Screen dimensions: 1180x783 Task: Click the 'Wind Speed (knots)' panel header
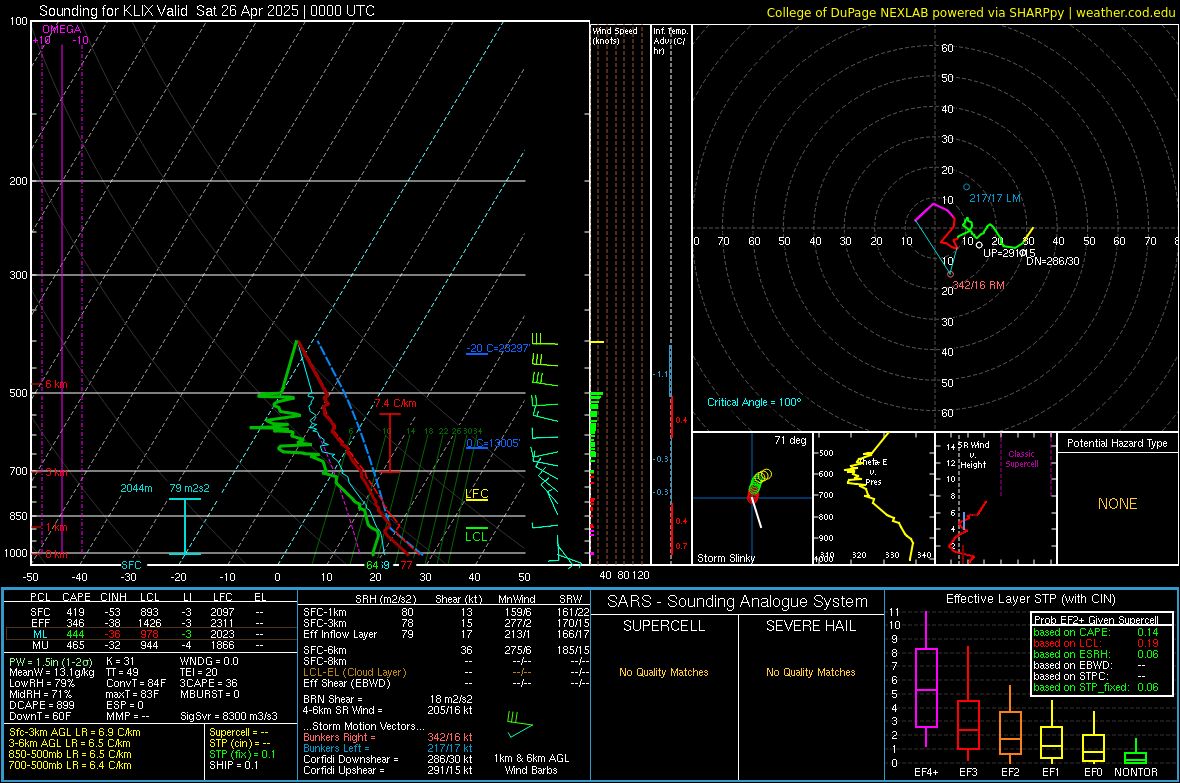[x=615, y=36]
